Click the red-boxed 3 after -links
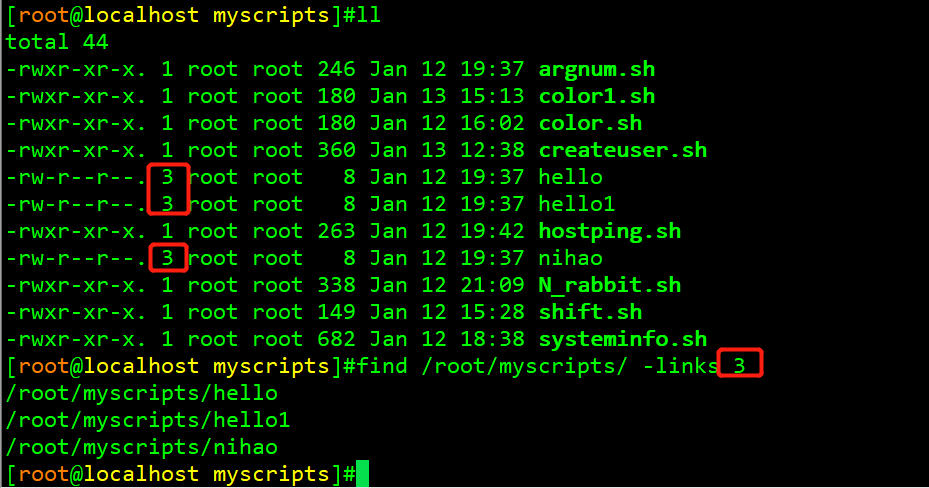Image resolution: width=929 pixels, height=488 pixels. 740,365
